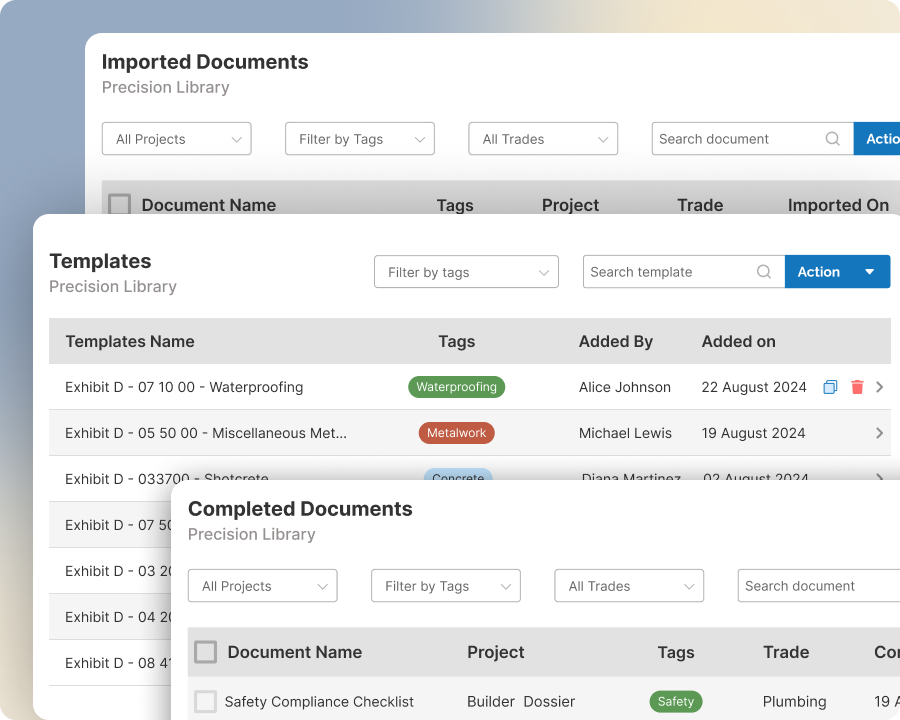Click the green Waterproofing tag
Viewport: 900px width, 720px height.
coord(456,387)
